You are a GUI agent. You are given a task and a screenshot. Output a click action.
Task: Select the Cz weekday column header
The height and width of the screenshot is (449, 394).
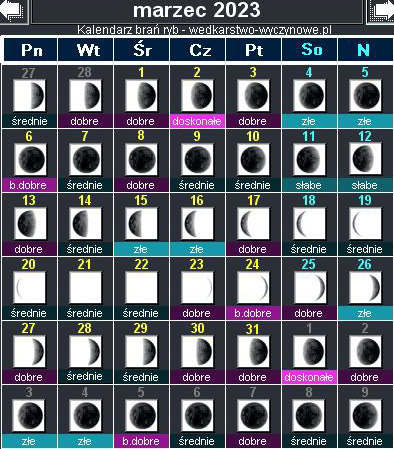198,50
